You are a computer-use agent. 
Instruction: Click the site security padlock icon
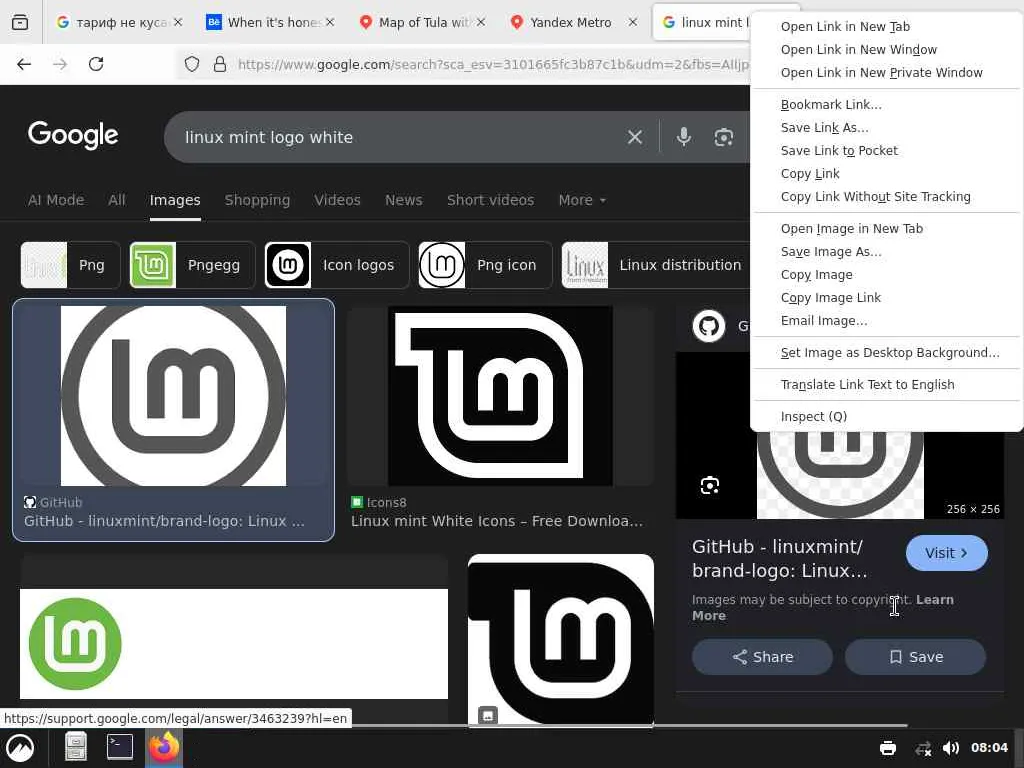coord(220,64)
